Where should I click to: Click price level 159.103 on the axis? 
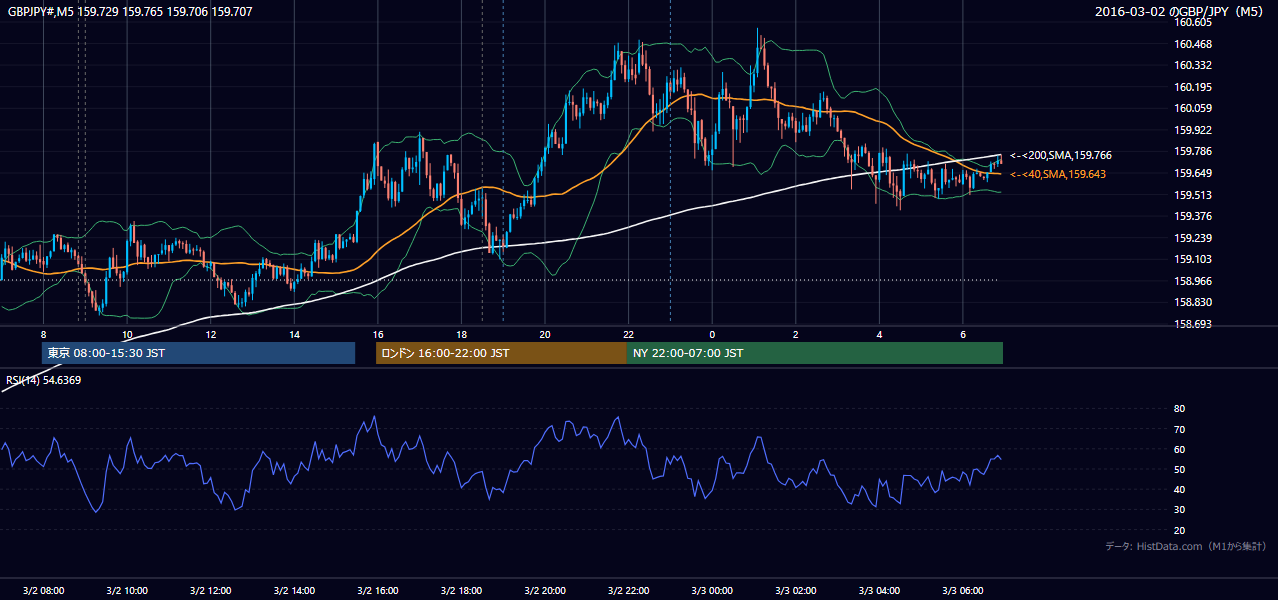(1193, 259)
